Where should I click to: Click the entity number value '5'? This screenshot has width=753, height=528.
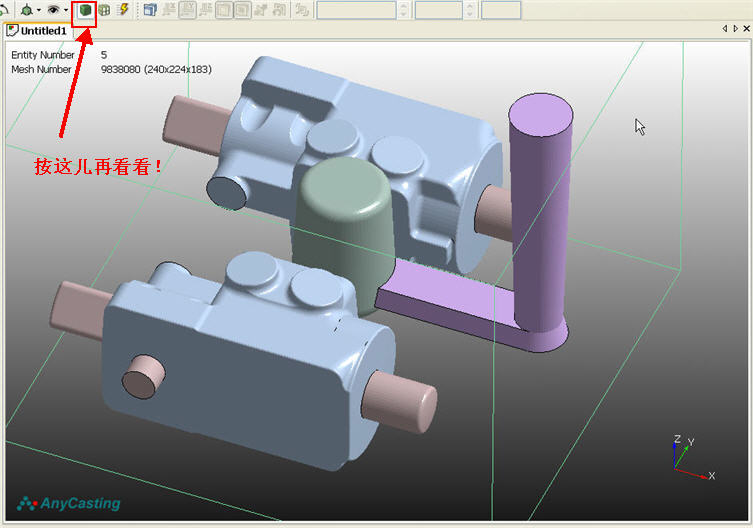104,55
